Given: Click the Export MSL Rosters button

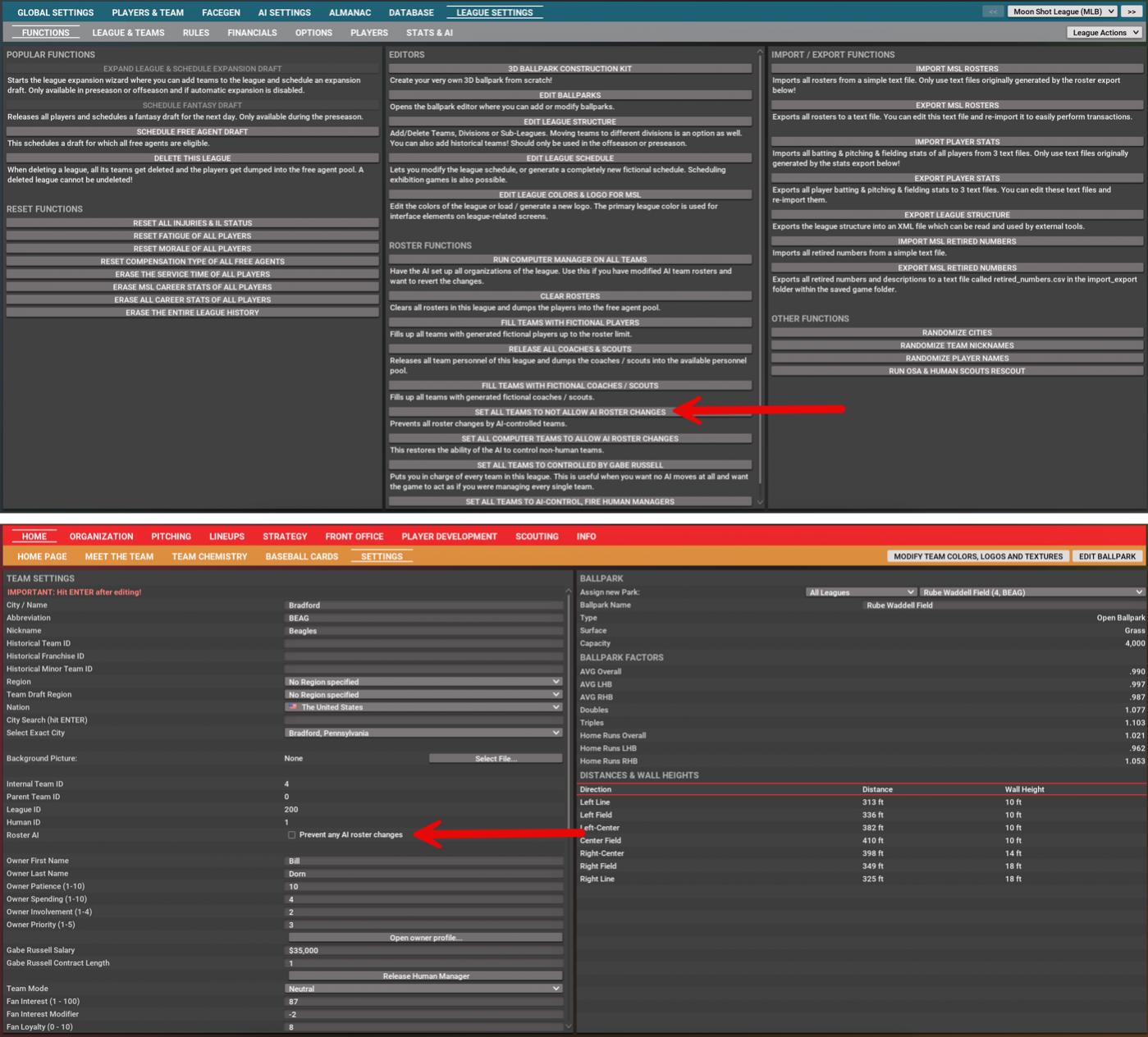Looking at the screenshot, I should pos(957,105).
